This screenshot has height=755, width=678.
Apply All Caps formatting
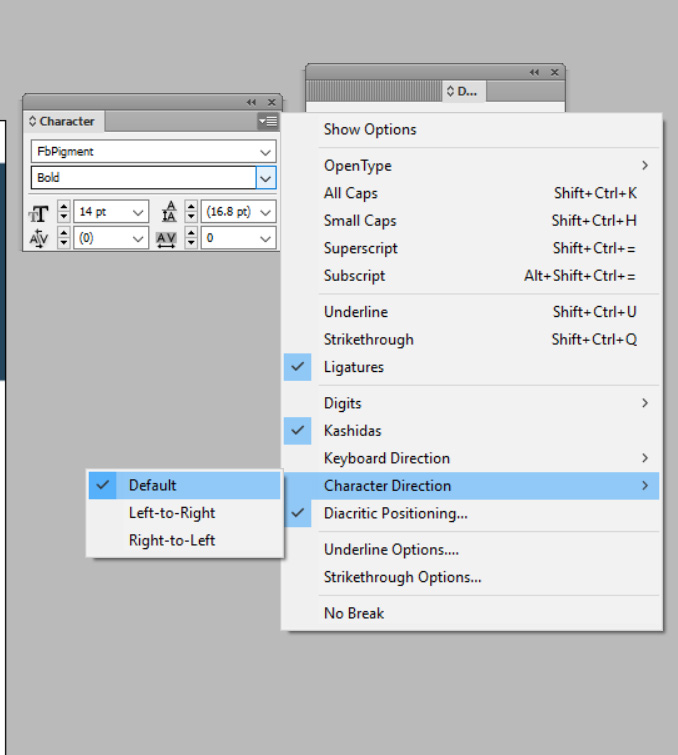[471, 193]
